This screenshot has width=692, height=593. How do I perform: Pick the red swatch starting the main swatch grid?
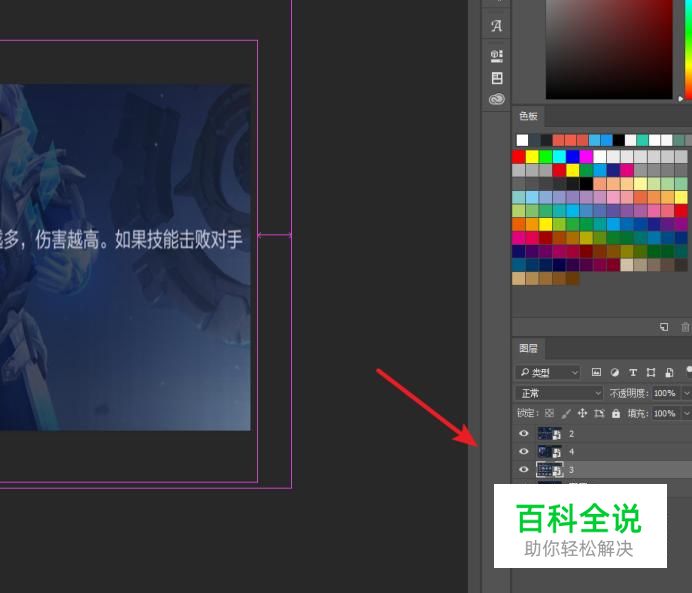point(519,157)
